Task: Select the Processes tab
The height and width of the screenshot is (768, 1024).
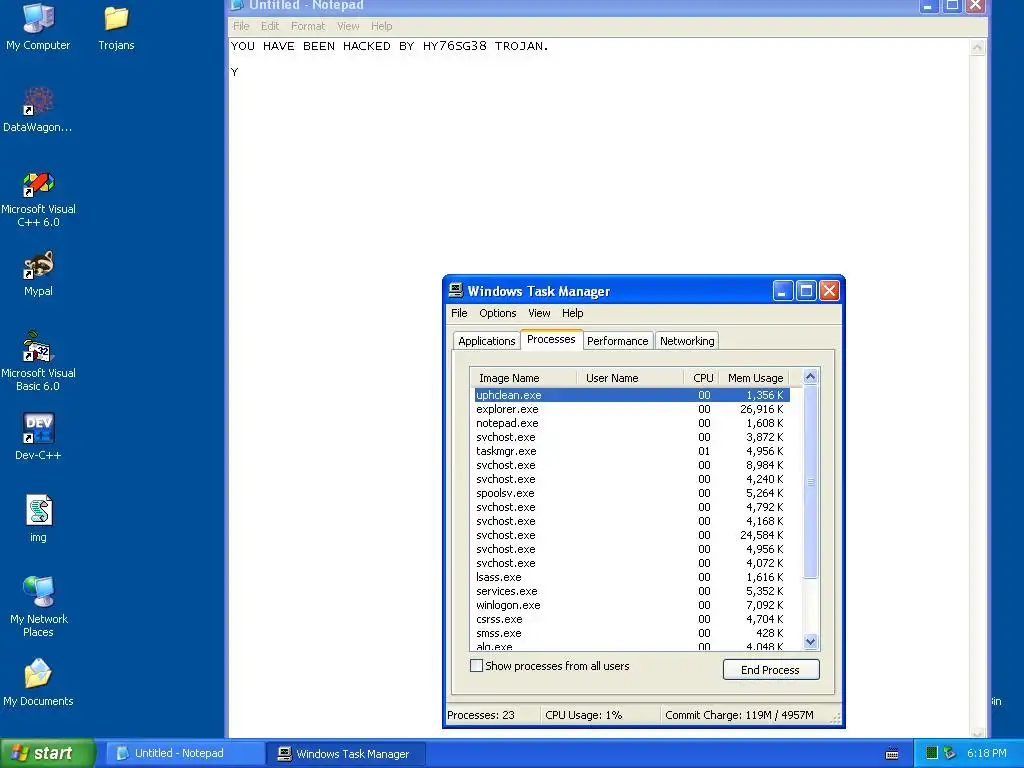Action: (x=551, y=340)
